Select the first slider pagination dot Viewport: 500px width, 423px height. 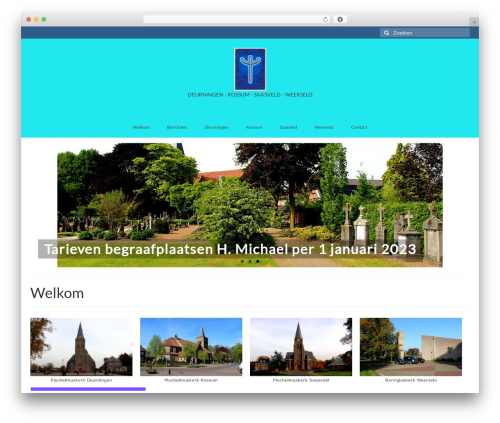click(242, 261)
